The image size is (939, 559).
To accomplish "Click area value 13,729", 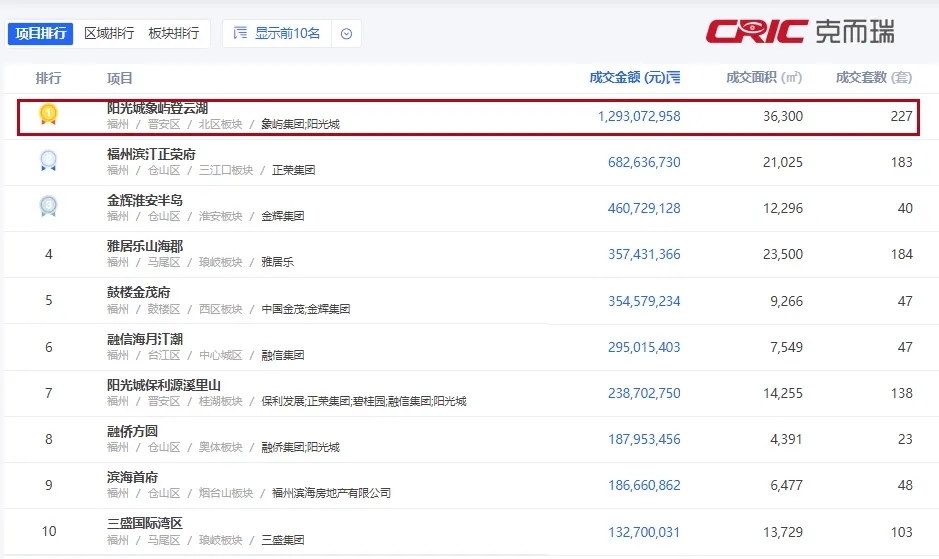I will [783, 533].
